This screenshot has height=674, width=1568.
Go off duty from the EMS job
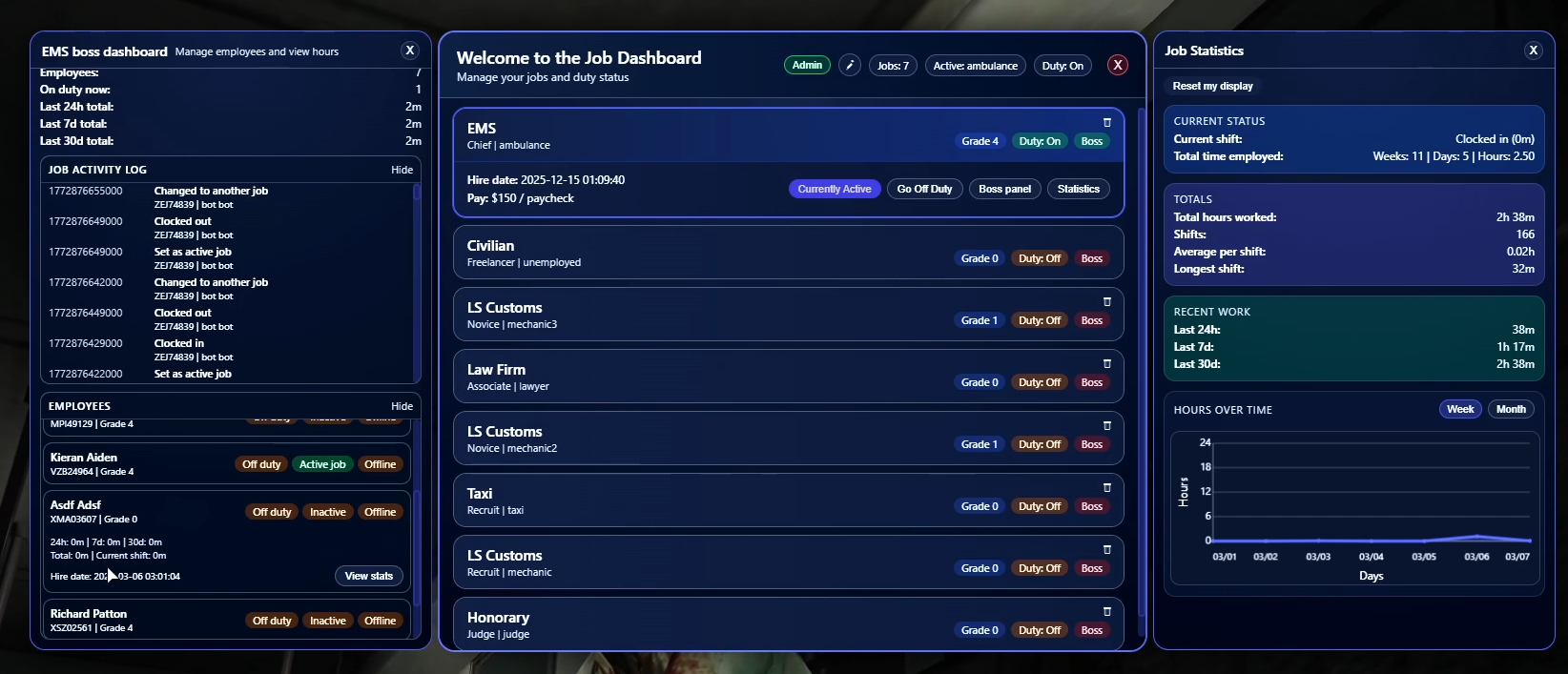pyautogui.click(x=924, y=189)
